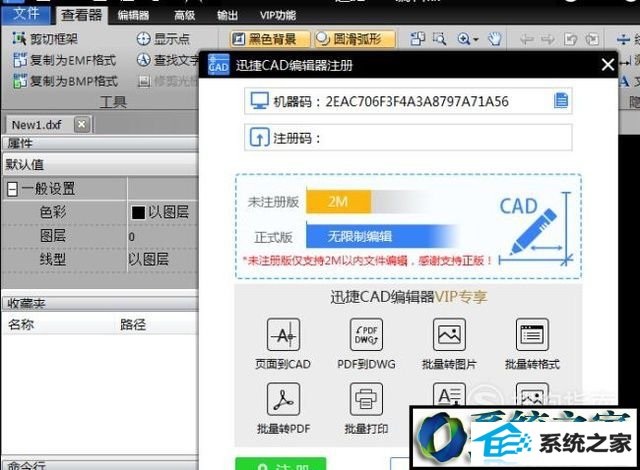Viewport: 640px width, 470px height.
Task: Collapse the 一般设置 section
Action: click(12, 189)
